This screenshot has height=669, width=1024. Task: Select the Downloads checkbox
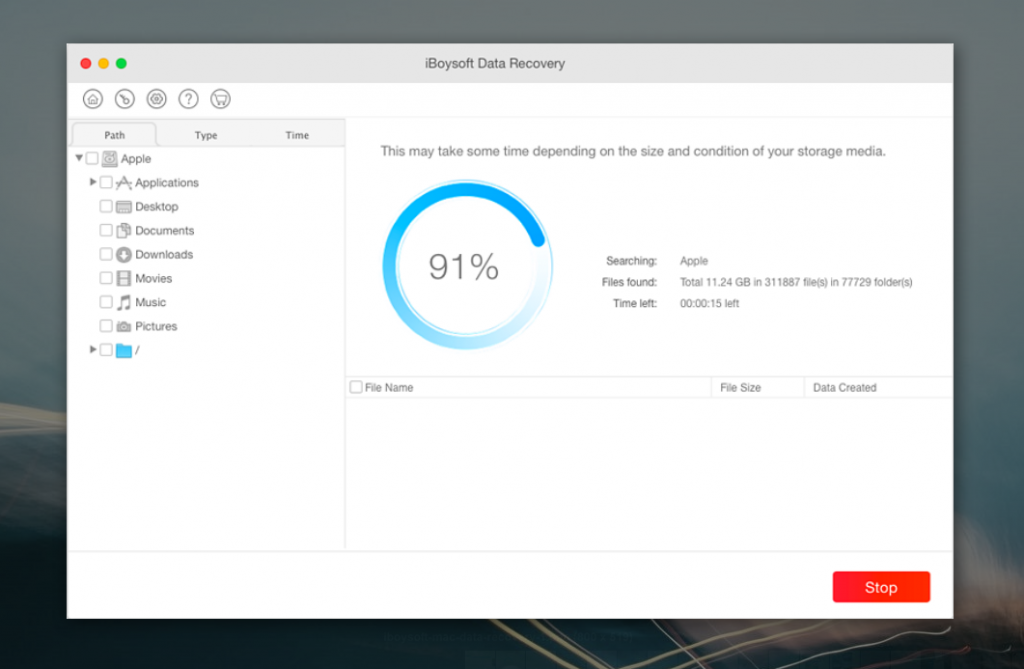coord(106,254)
